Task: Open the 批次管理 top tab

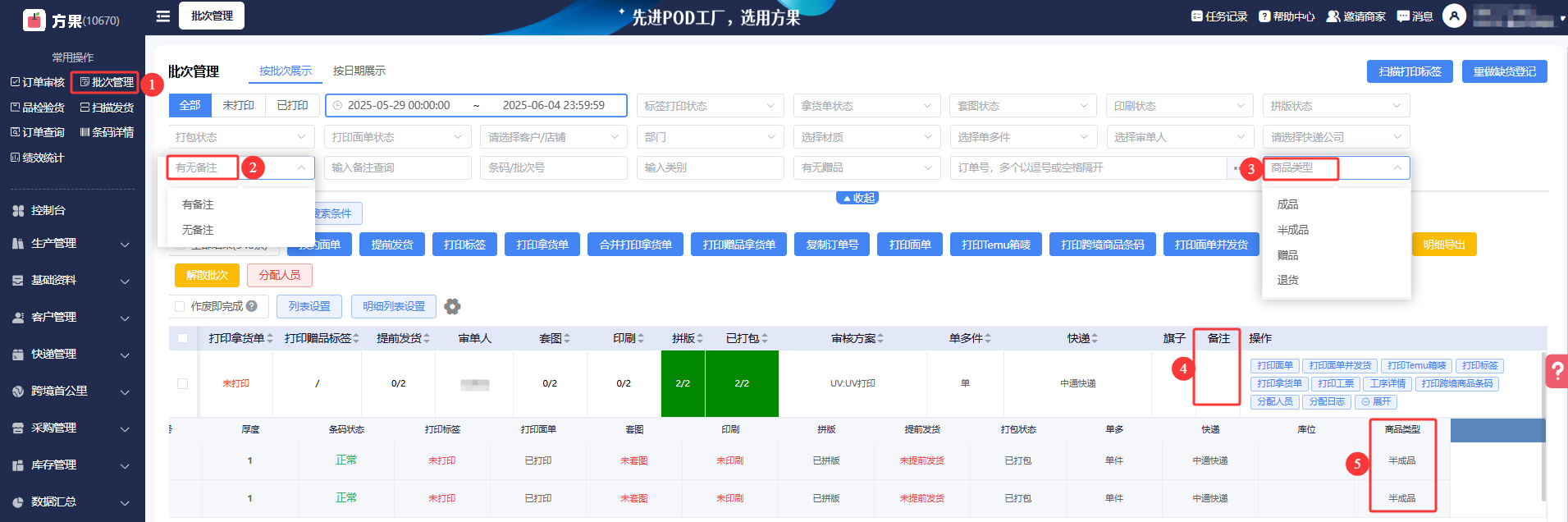Action: coord(212,16)
